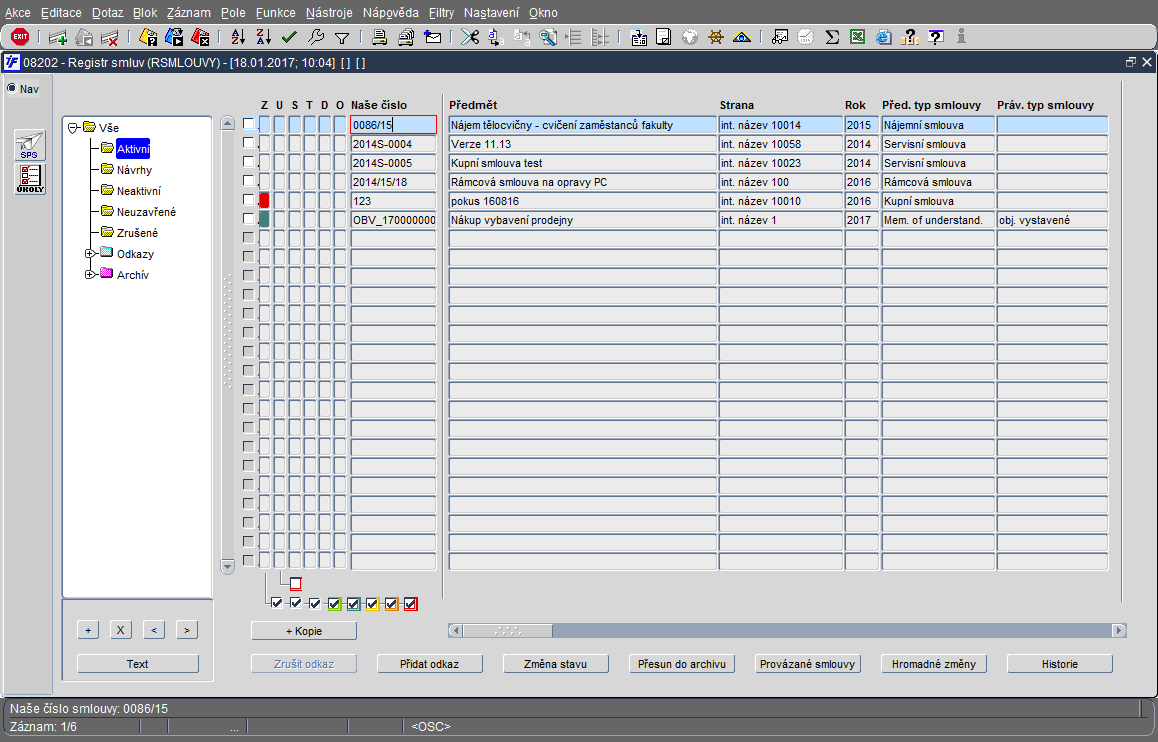Open the Záznam menu
This screenshot has width=1158, height=742.
[x=188, y=13]
